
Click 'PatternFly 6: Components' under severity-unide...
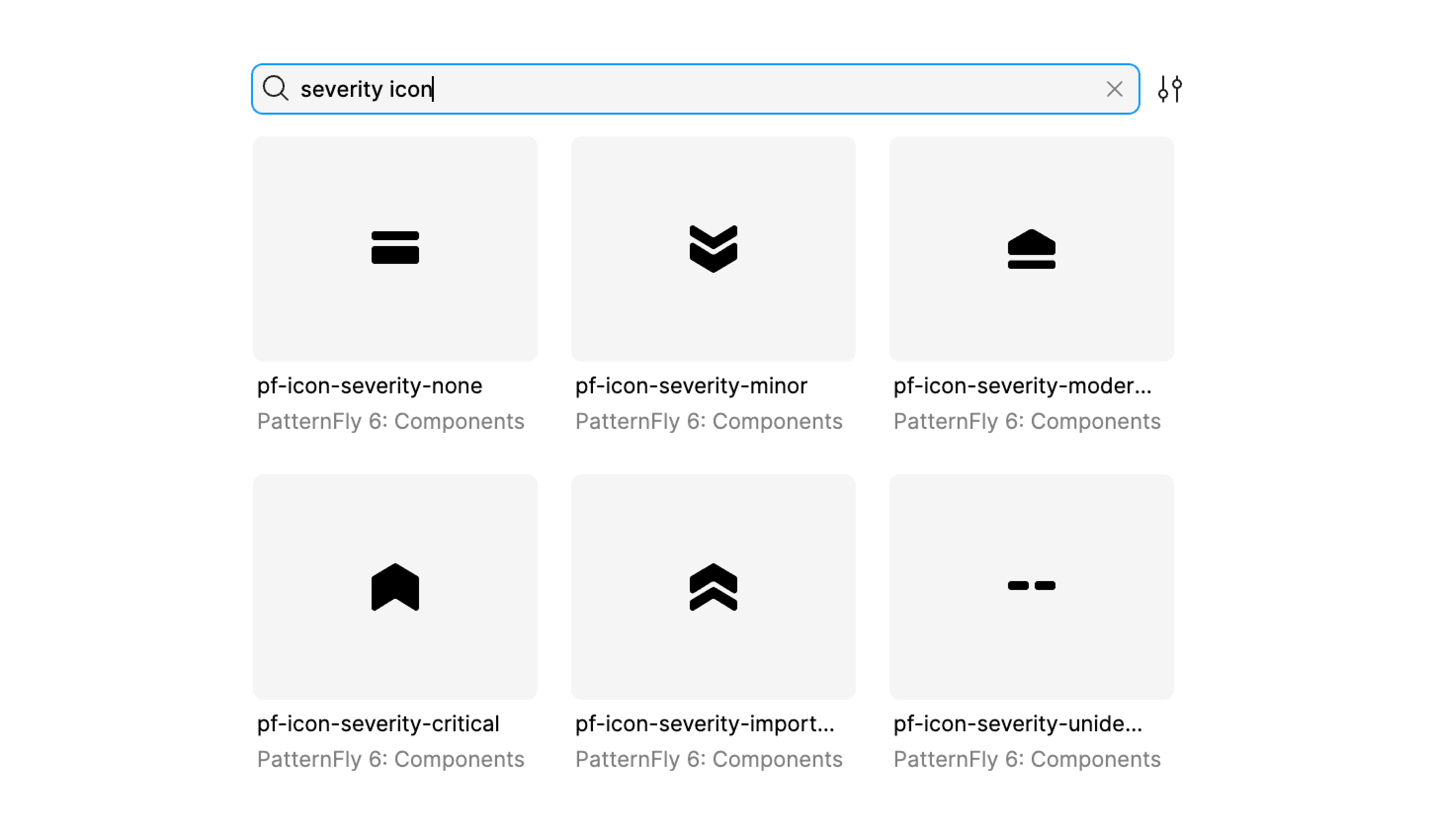click(x=1027, y=759)
